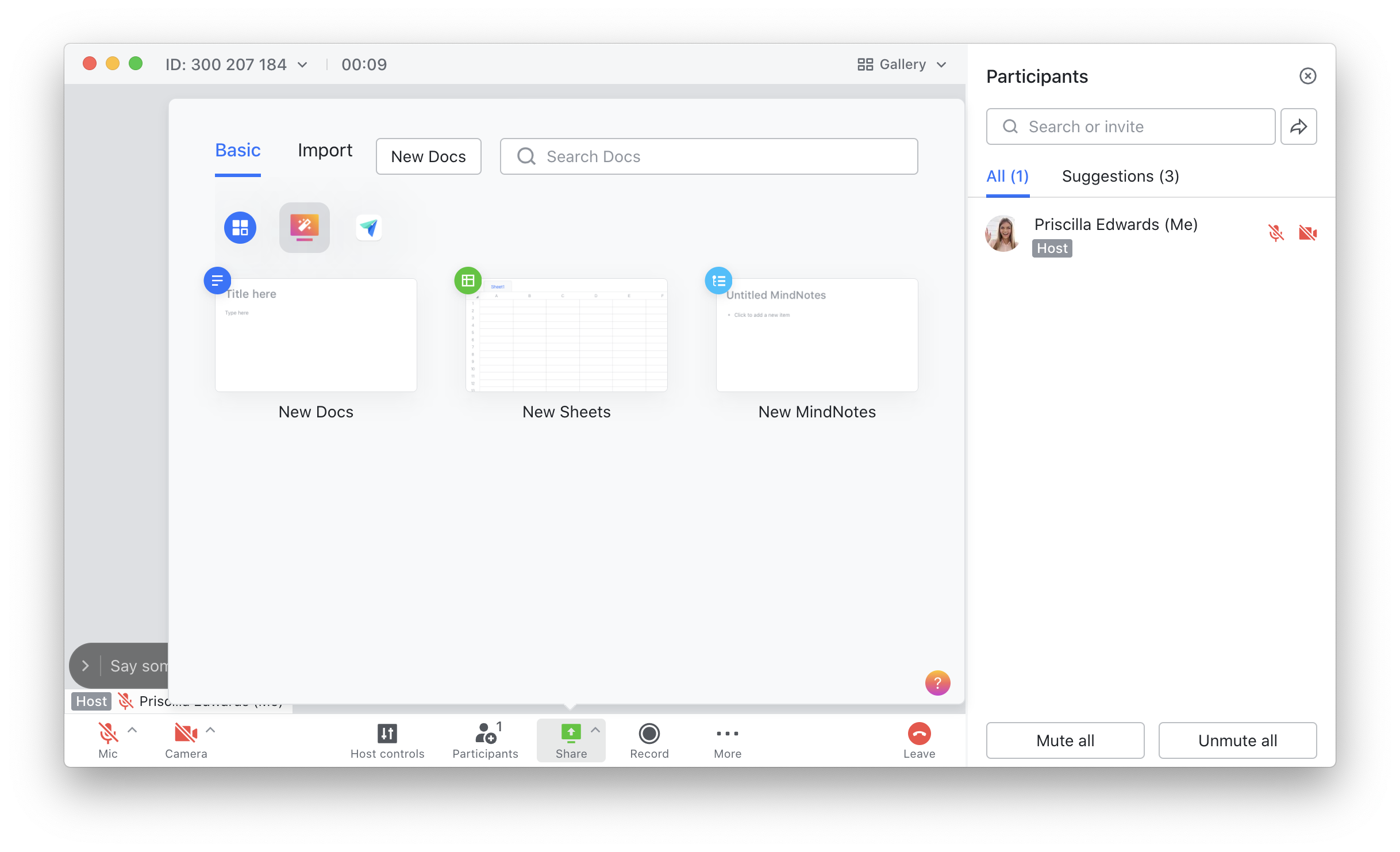This screenshot has width=1400, height=852.
Task: Toggle the Camera on in toolbar
Action: [x=185, y=734]
